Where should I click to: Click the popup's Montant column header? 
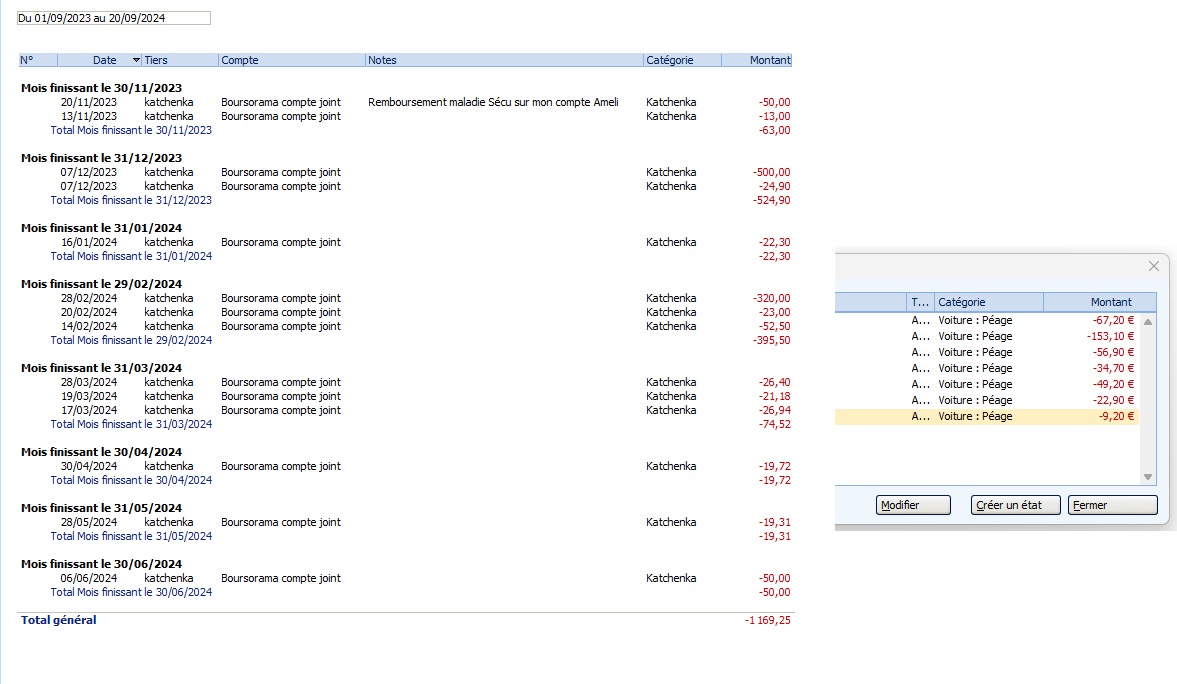click(1098, 302)
